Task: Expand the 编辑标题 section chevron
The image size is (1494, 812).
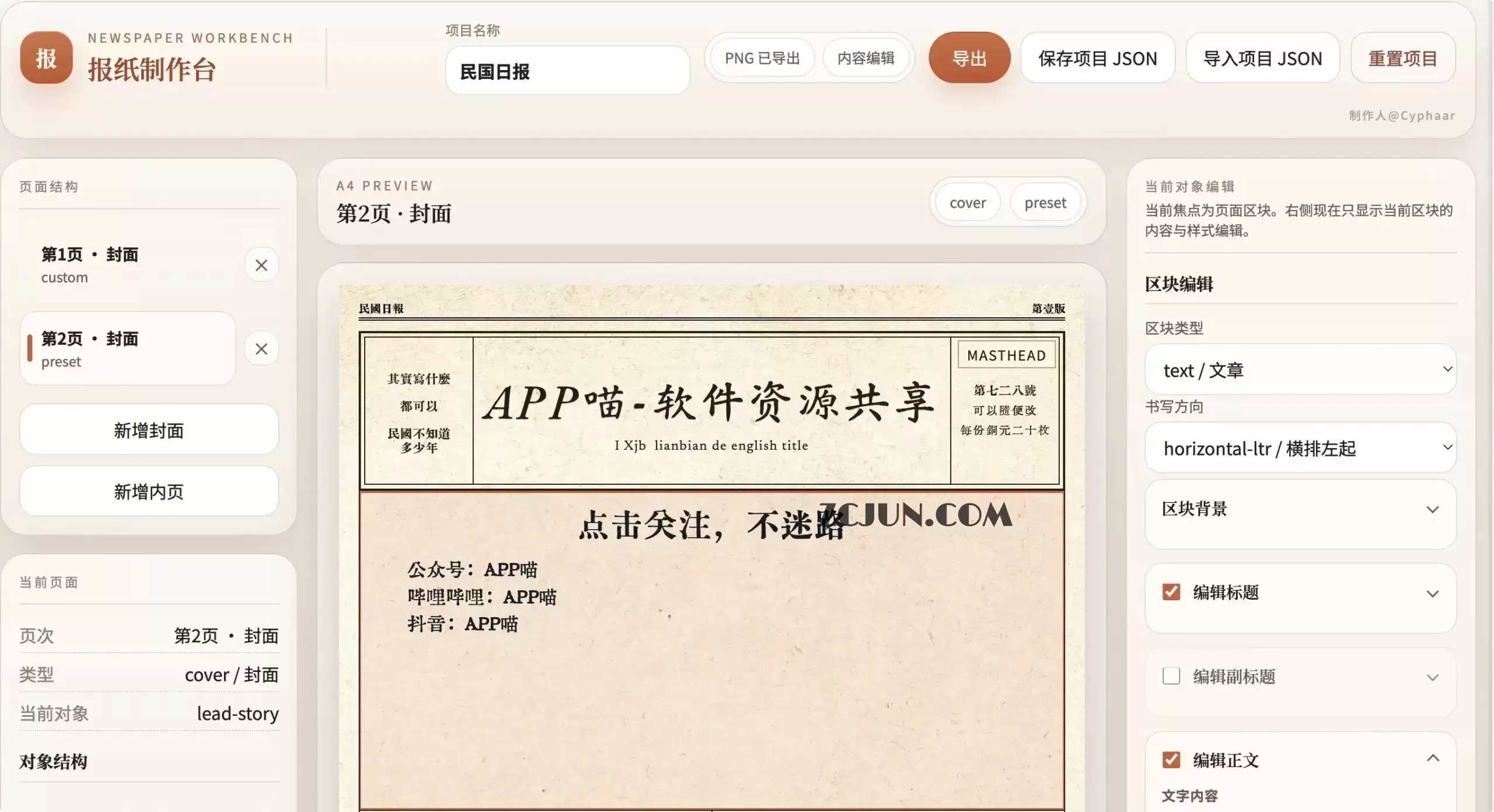Action: (1432, 594)
